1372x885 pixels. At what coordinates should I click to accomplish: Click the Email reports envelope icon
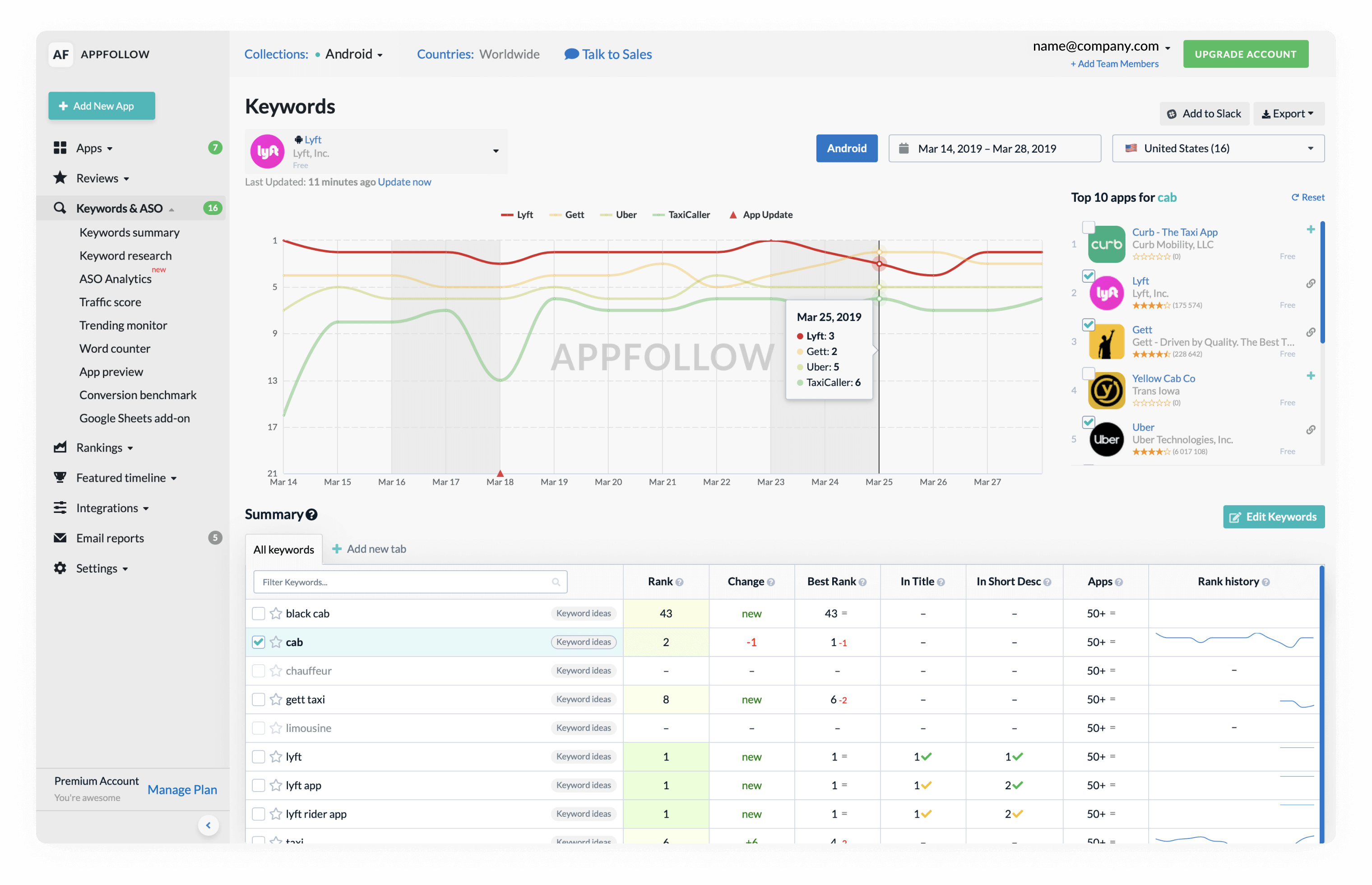(x=60, y=538)
